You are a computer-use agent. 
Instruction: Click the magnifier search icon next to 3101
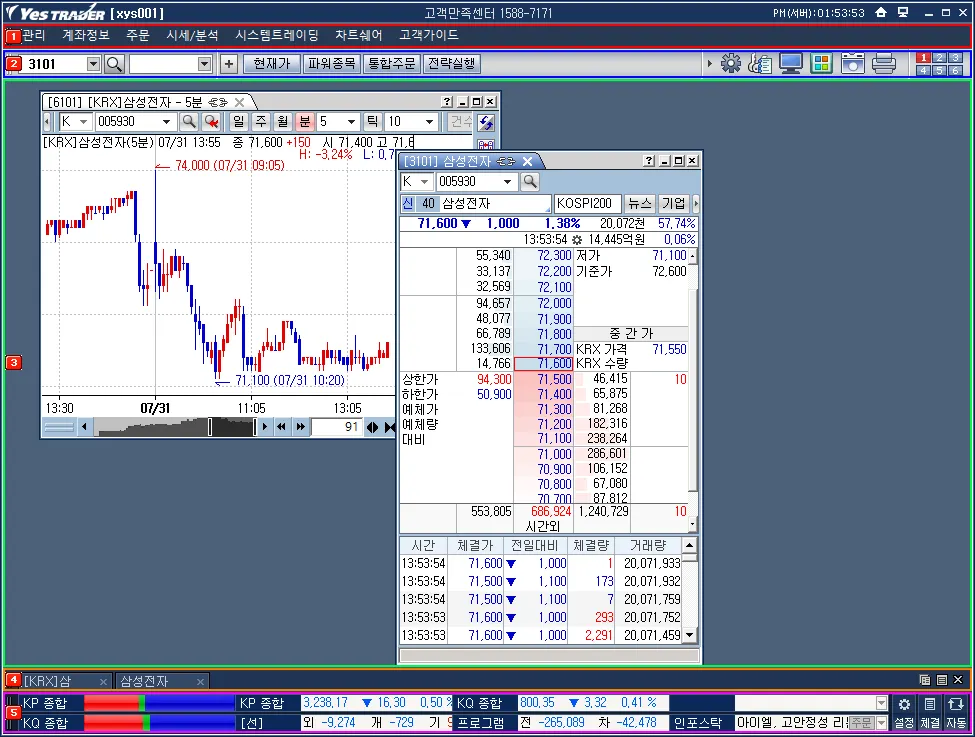(114, 64)
